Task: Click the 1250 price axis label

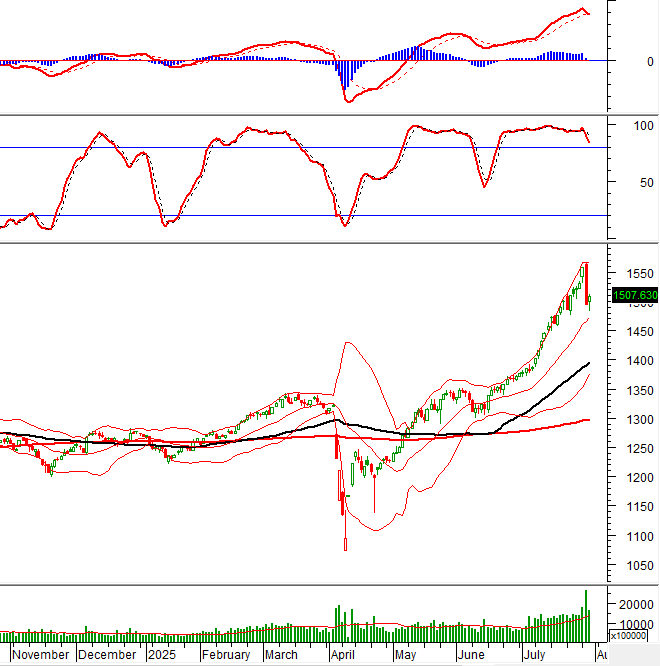Action: [x=640, y=449]
